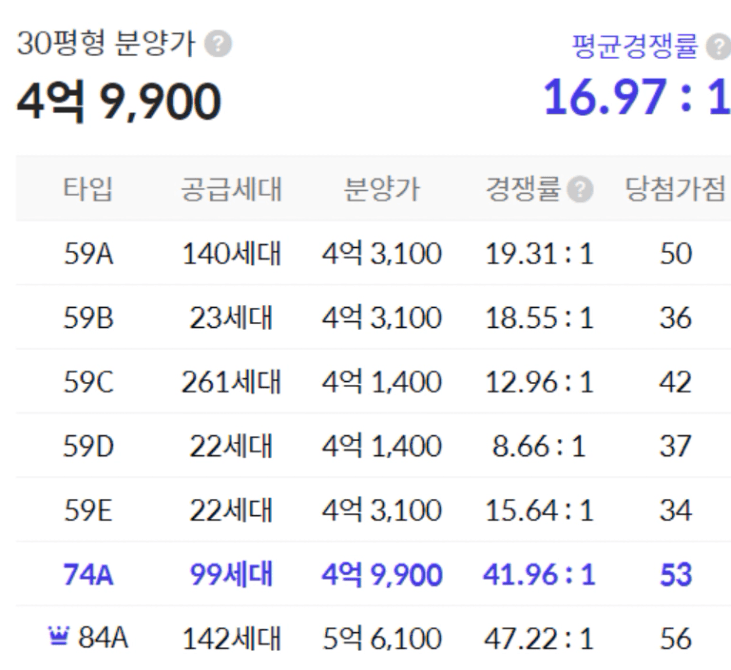Click winning score 37 in 59D row
Image resolution: width=731 pixels, height=670 pixels.
tap(676, 447)
